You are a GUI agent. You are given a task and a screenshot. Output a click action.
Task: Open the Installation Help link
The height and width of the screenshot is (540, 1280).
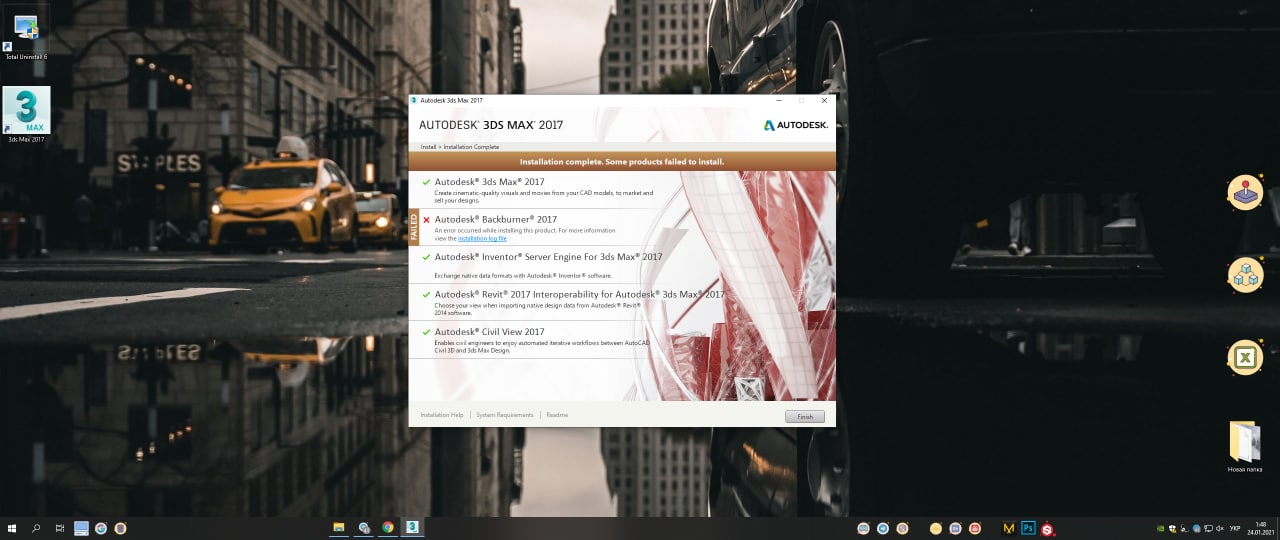tap(442, 415)
